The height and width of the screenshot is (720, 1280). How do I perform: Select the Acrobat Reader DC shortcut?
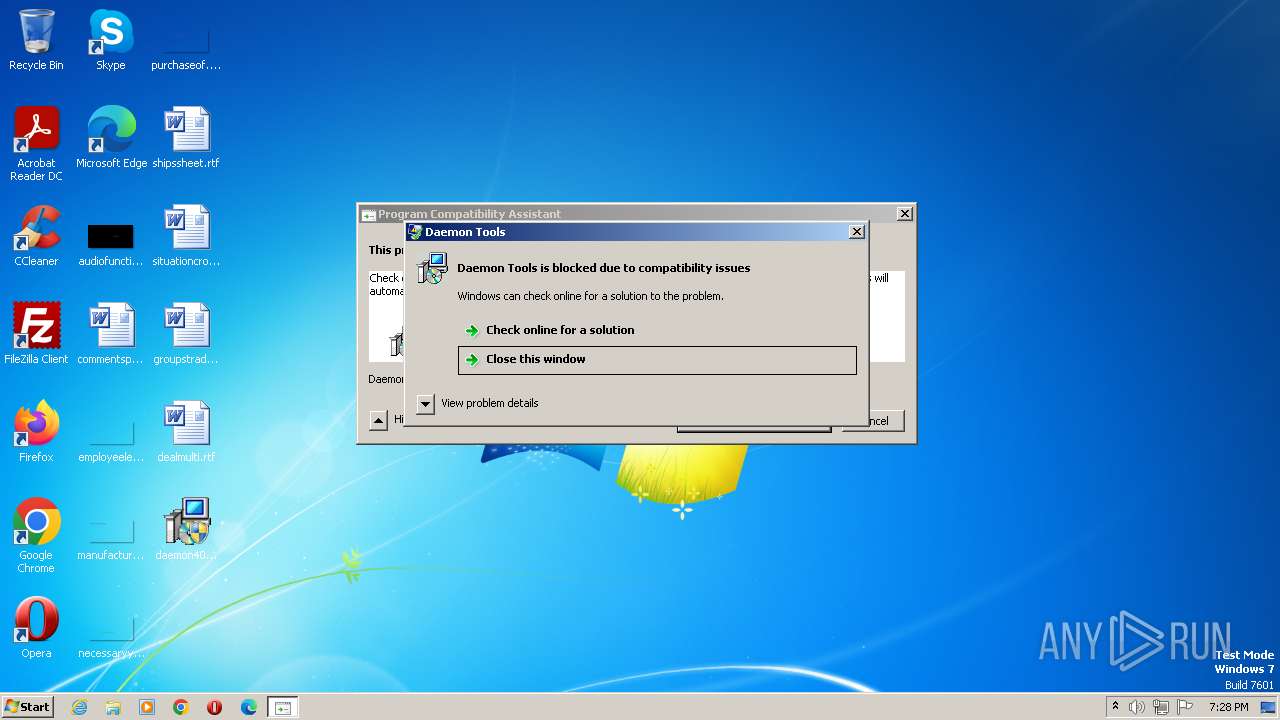pos(36,144)
